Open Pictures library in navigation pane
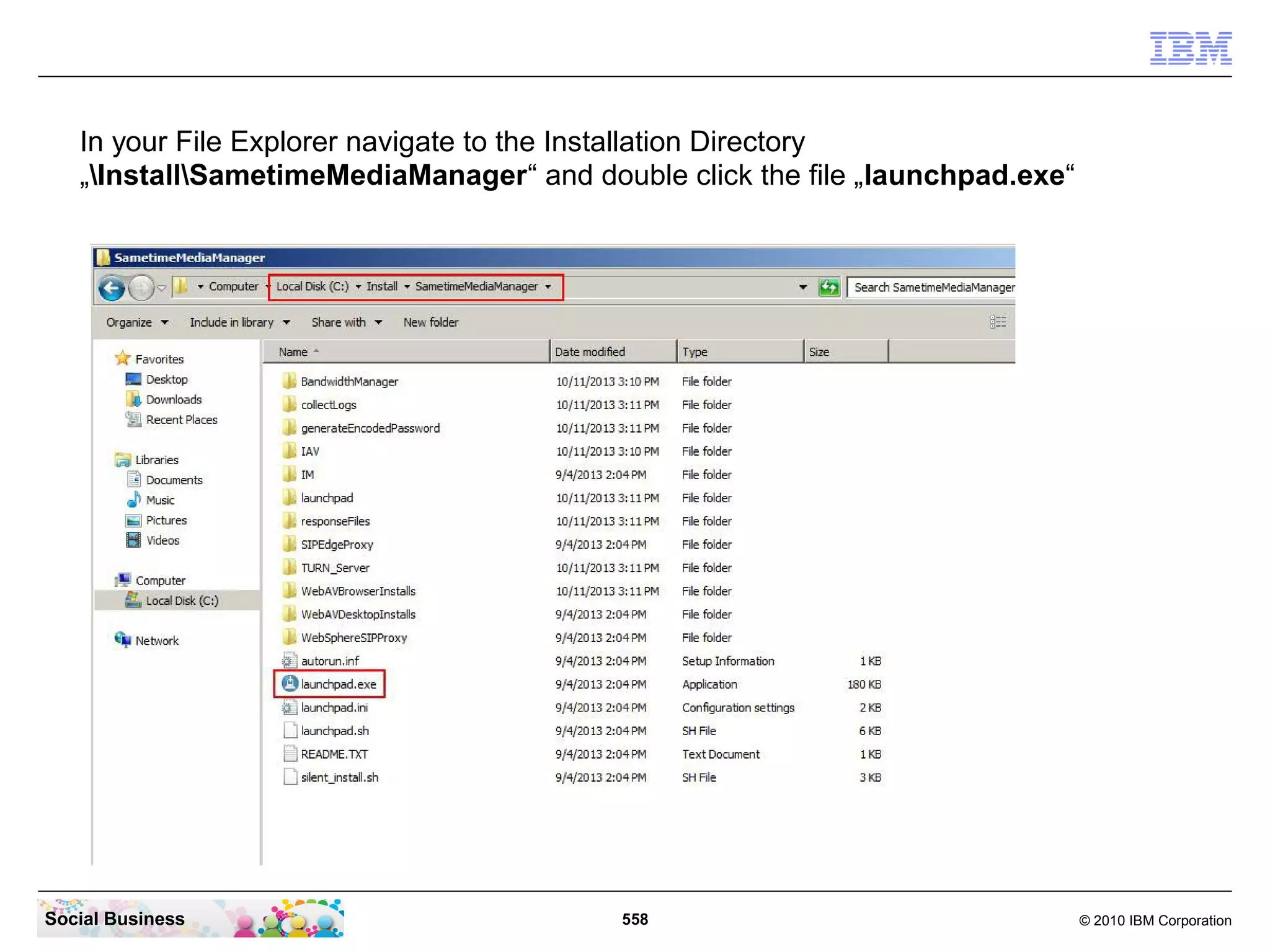 [x=156, y=521]
